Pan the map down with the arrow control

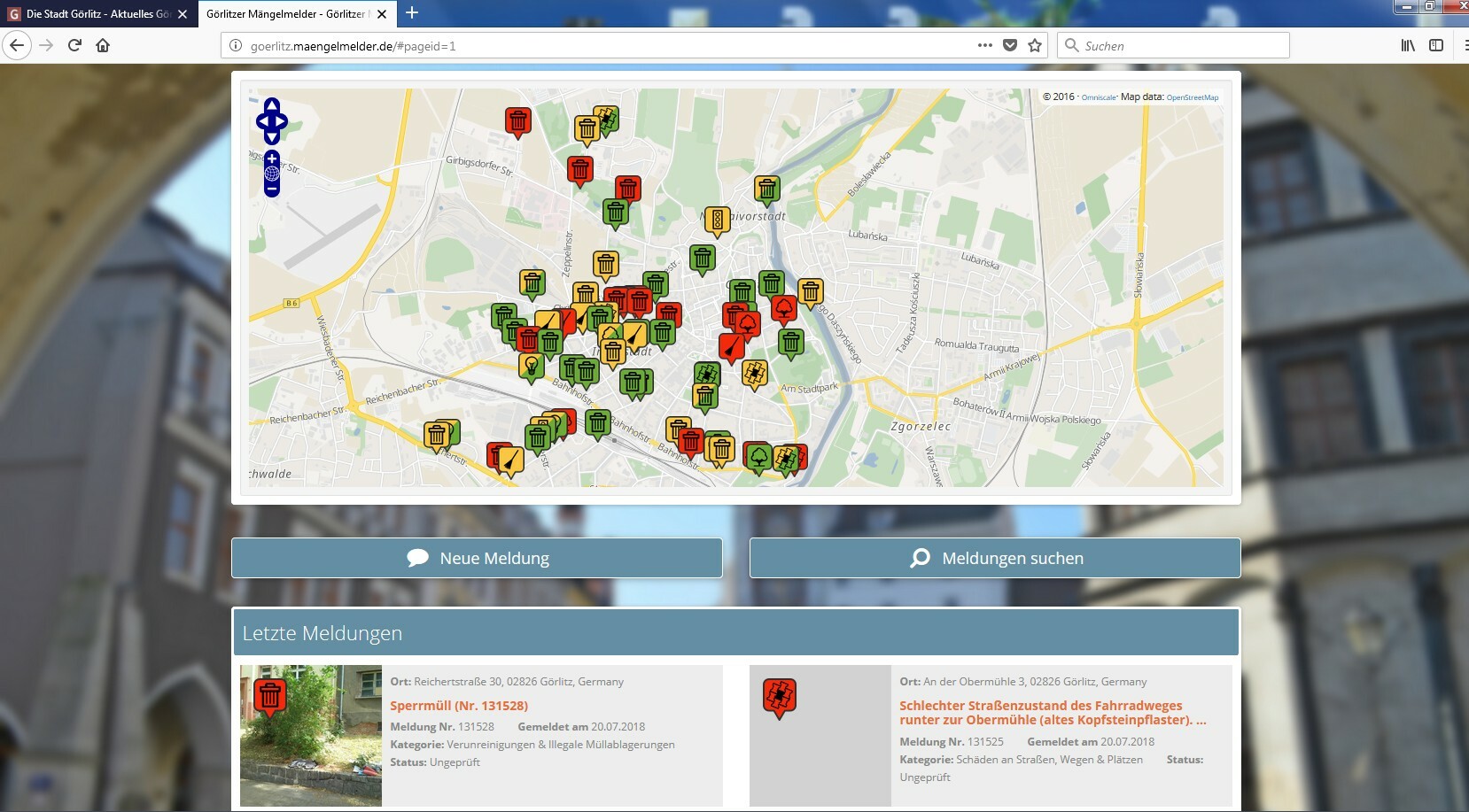[272, 136]
